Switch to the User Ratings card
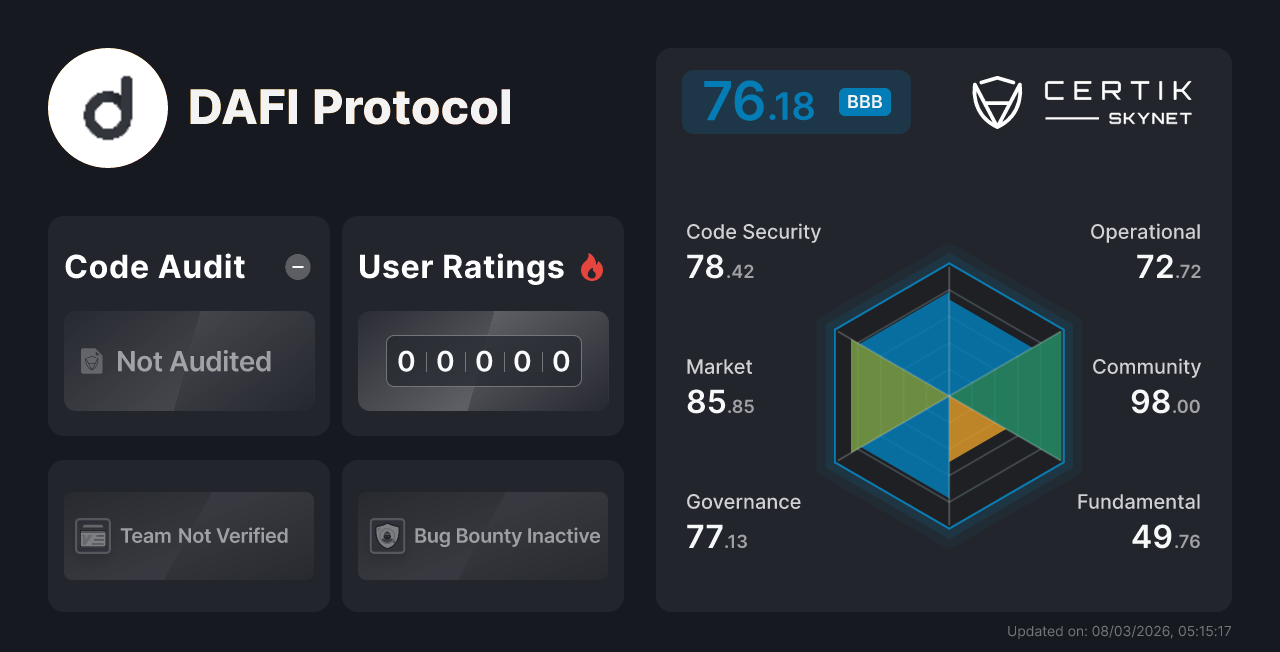The height and width of the screenshot is (652, 1280). (x=482, y=325)
